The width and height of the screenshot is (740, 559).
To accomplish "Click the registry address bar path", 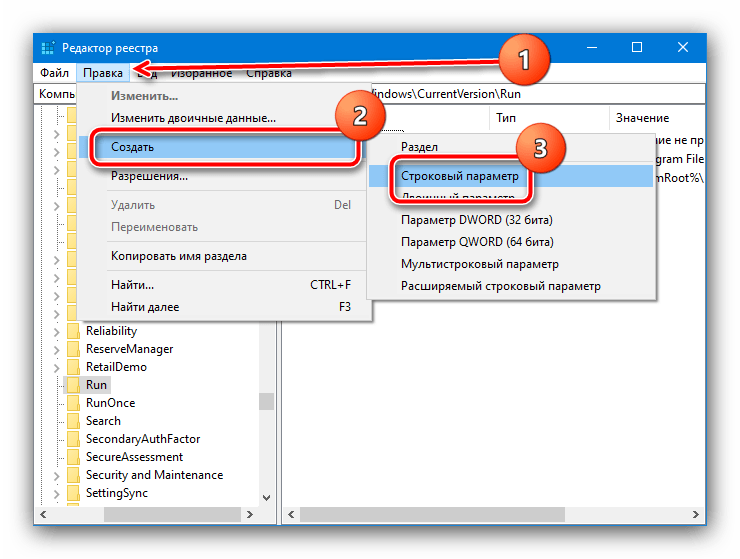I will 370,94.
